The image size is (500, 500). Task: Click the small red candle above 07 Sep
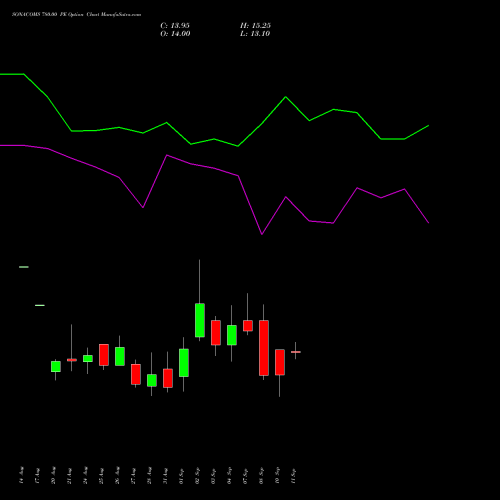click(x=248, y=326)
